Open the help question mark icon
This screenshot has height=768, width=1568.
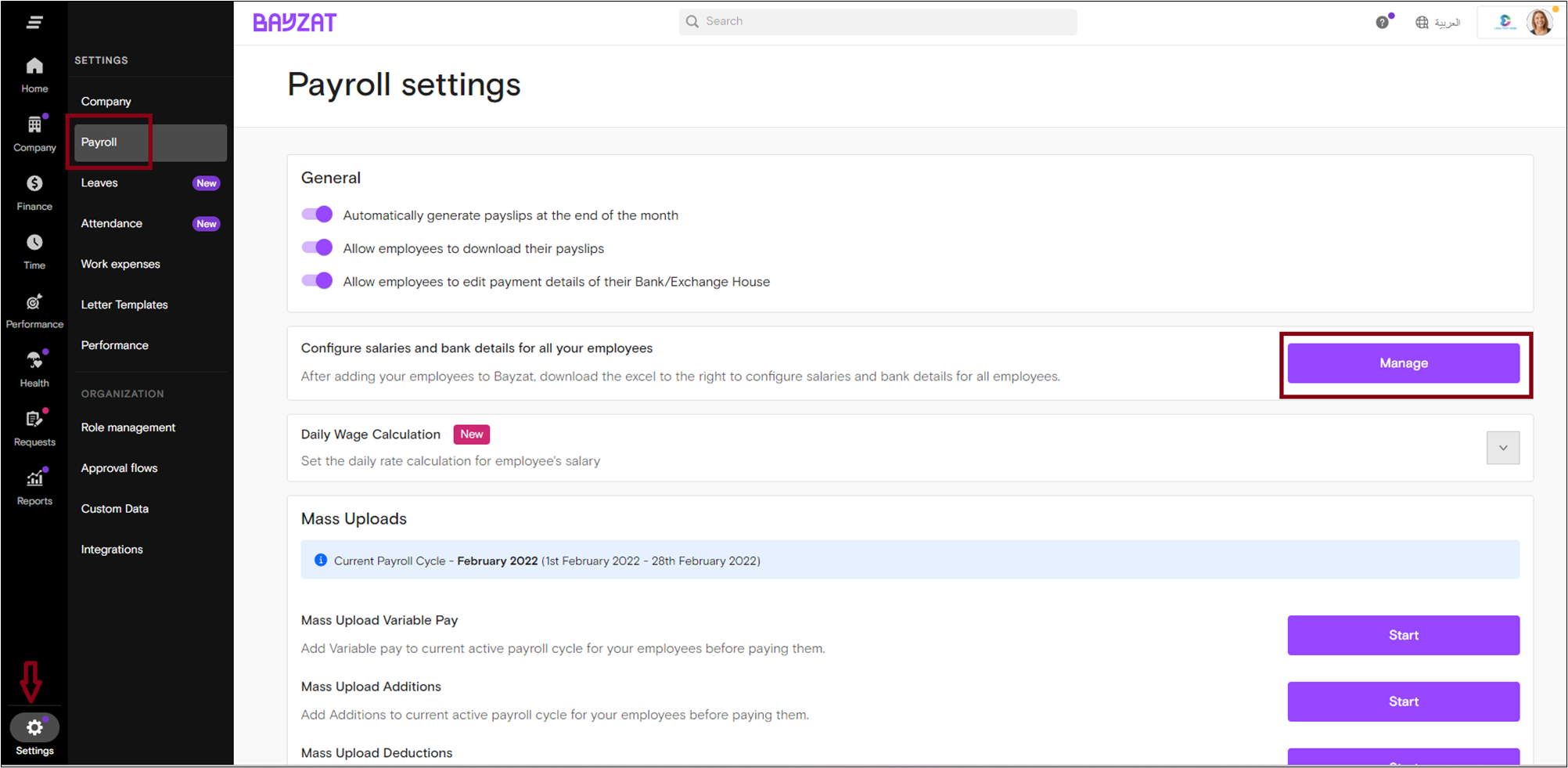(1382, 22)
